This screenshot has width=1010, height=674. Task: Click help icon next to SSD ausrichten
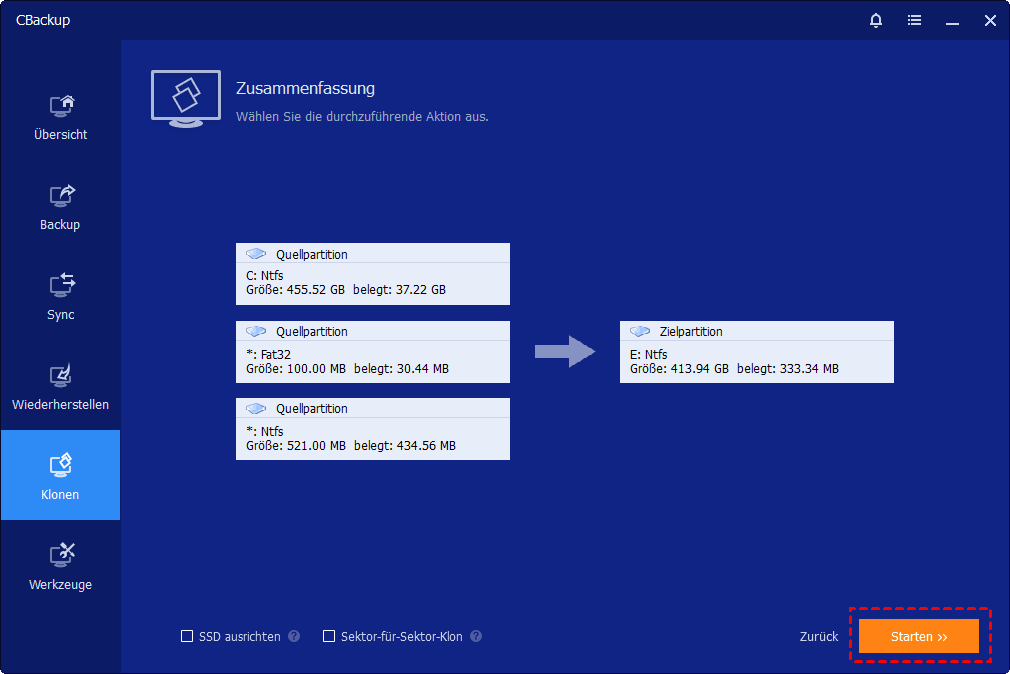(294, 636)
